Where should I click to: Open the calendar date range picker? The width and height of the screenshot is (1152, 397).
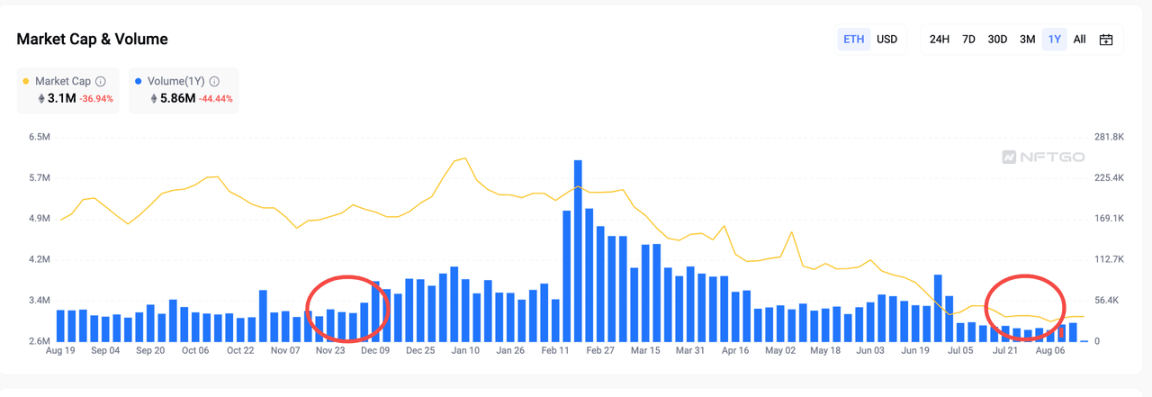click(x=1106, y=40)
